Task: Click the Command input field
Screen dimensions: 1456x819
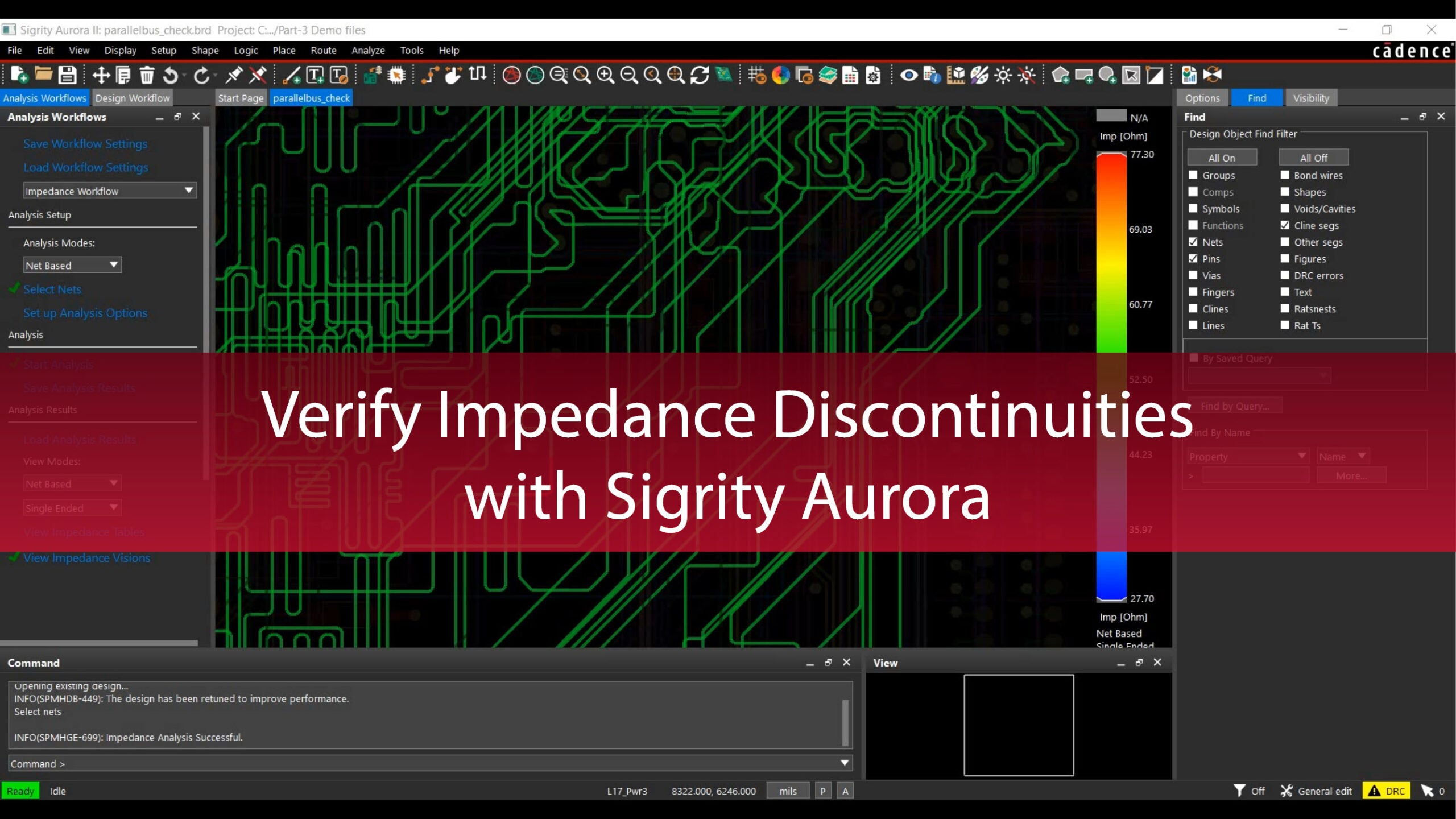Action: 431,763
